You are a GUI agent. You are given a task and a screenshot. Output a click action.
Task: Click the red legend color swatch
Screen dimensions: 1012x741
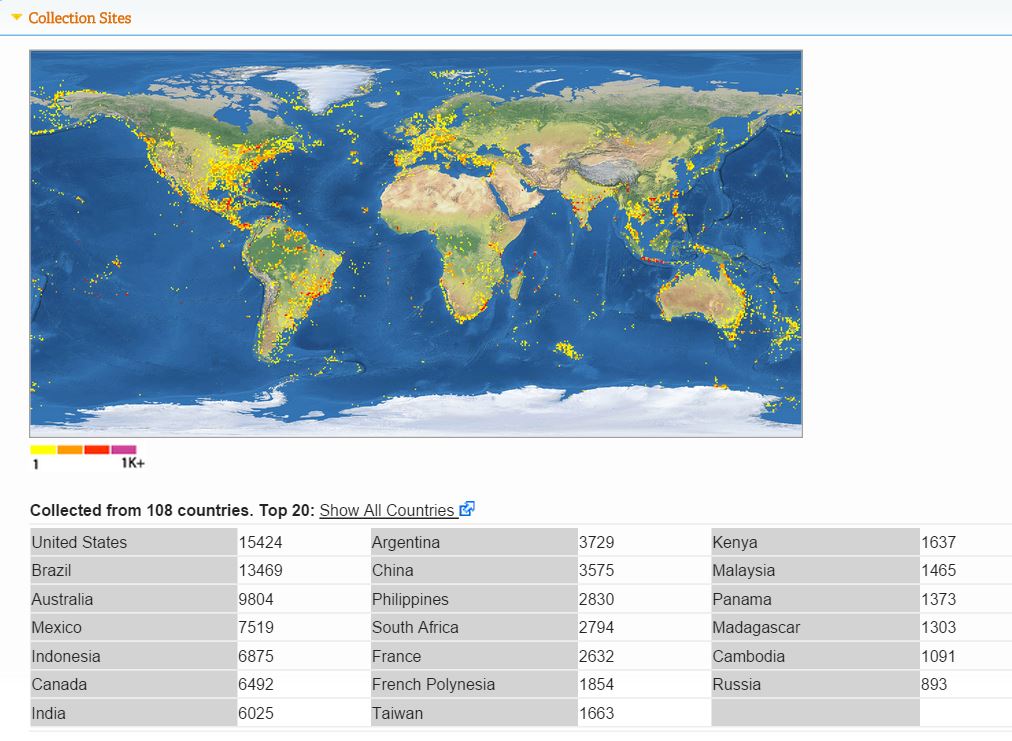97,450
